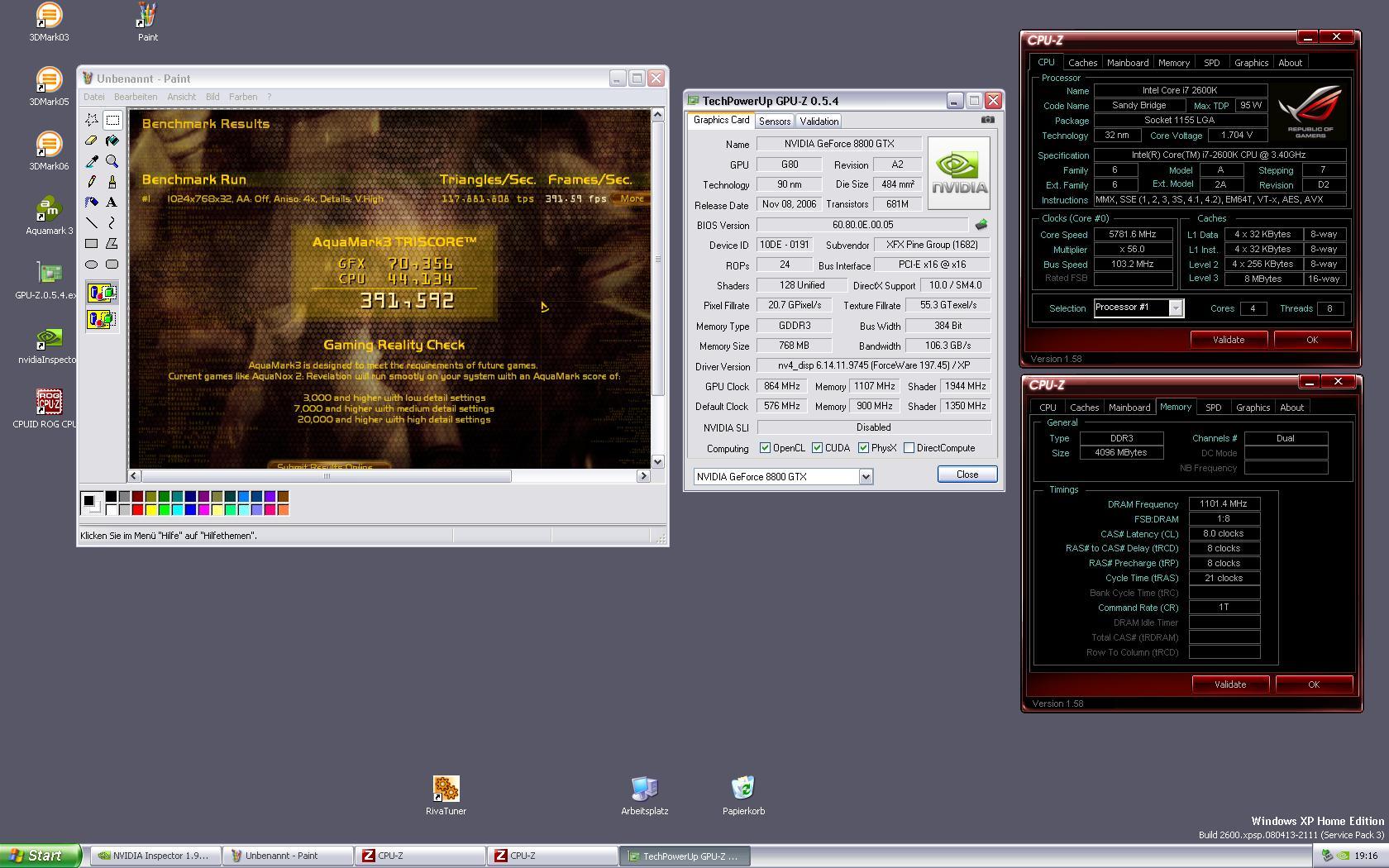Click the Close button in GPU-Z
The height and width of the screenshot is (868, 1389).
pos(967,475)
